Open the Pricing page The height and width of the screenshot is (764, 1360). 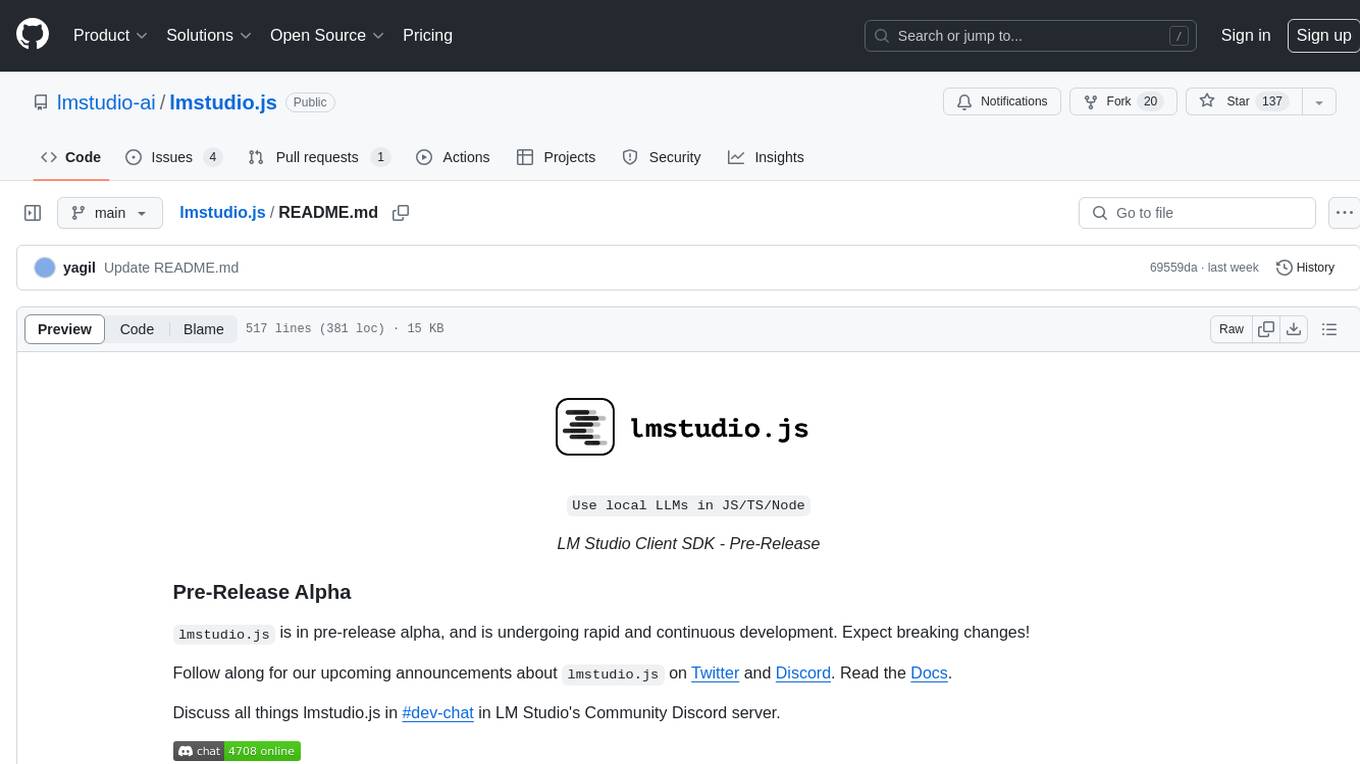[427, 35]
